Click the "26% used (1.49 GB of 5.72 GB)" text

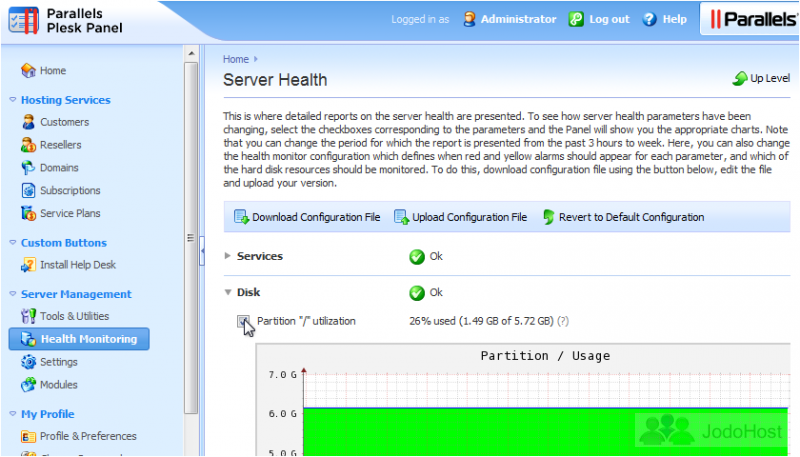pyautogui.click(x=481, y=321)
